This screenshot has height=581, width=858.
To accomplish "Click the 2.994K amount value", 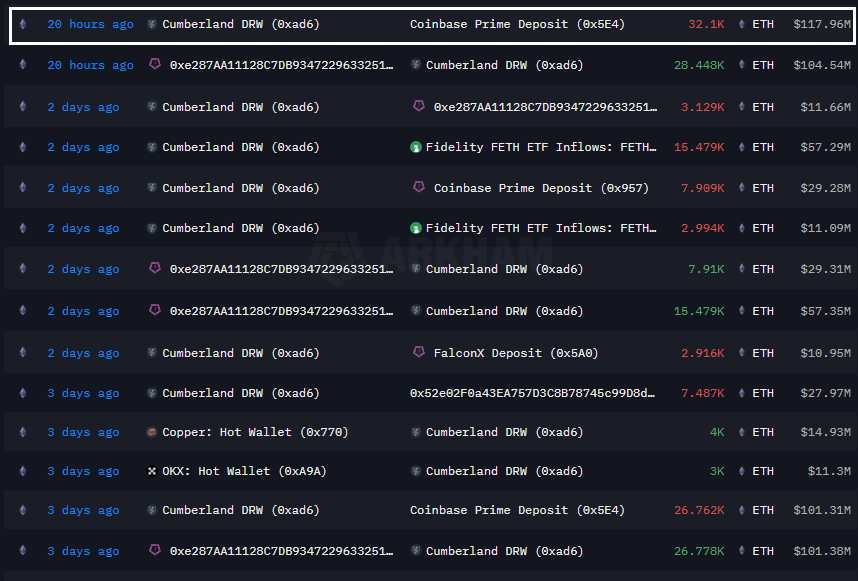I will [x=703, y=228].
